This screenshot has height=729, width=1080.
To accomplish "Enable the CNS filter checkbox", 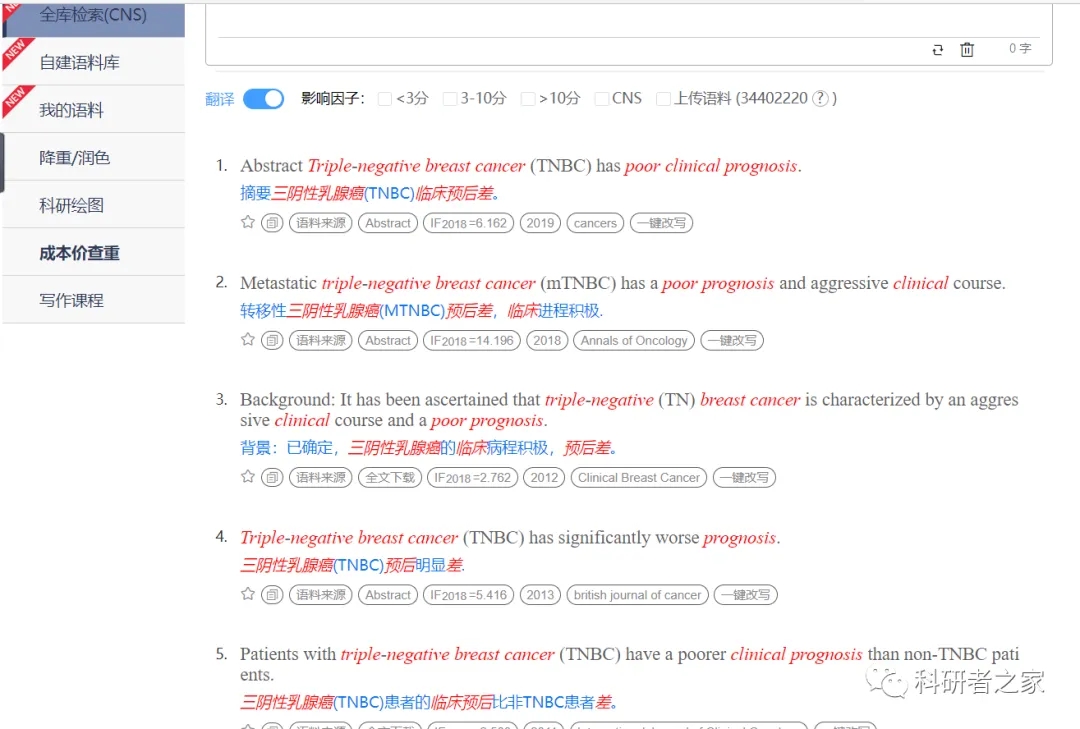I will pos(601,99).
